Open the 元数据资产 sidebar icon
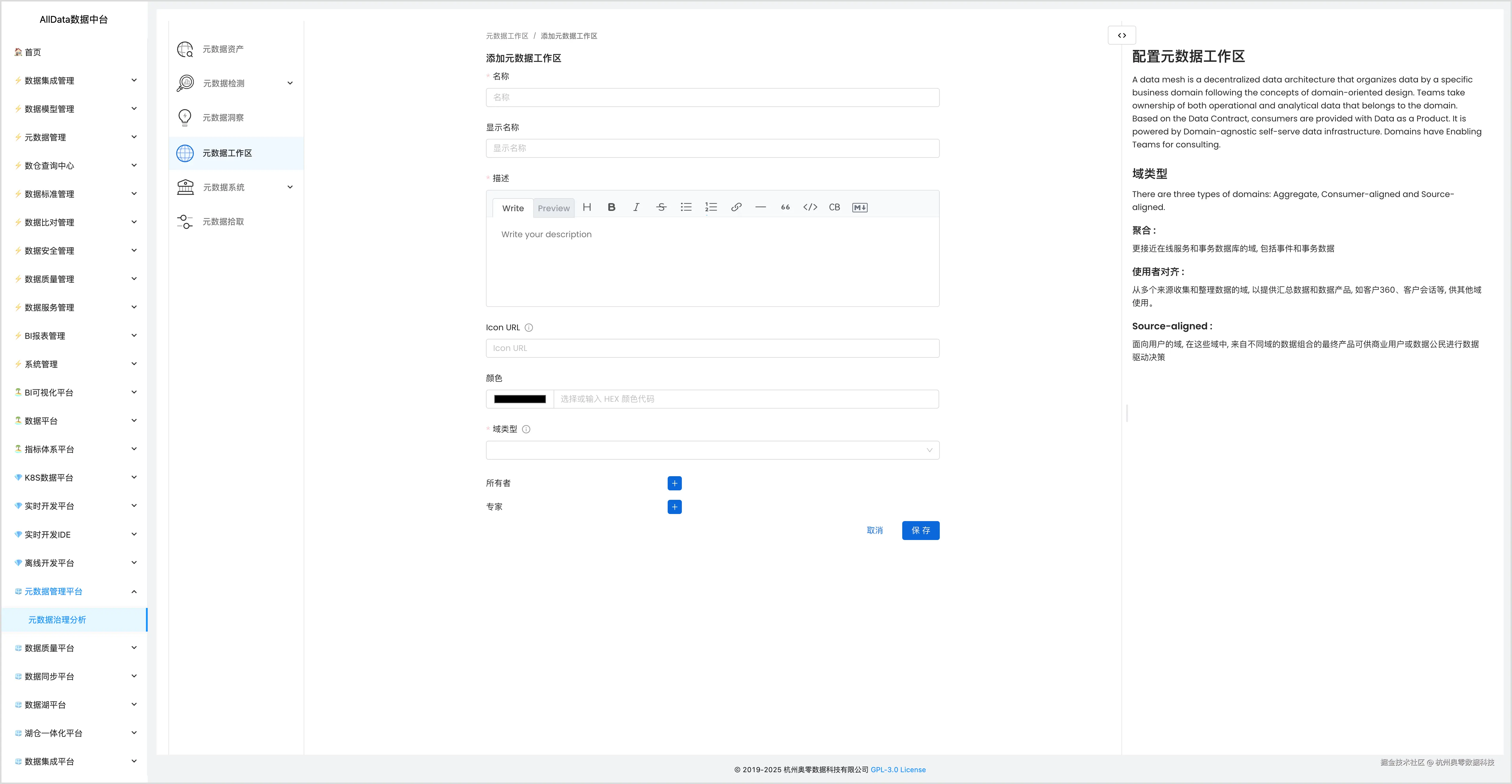The image size is (1512, 784). (x=186, y=49)
